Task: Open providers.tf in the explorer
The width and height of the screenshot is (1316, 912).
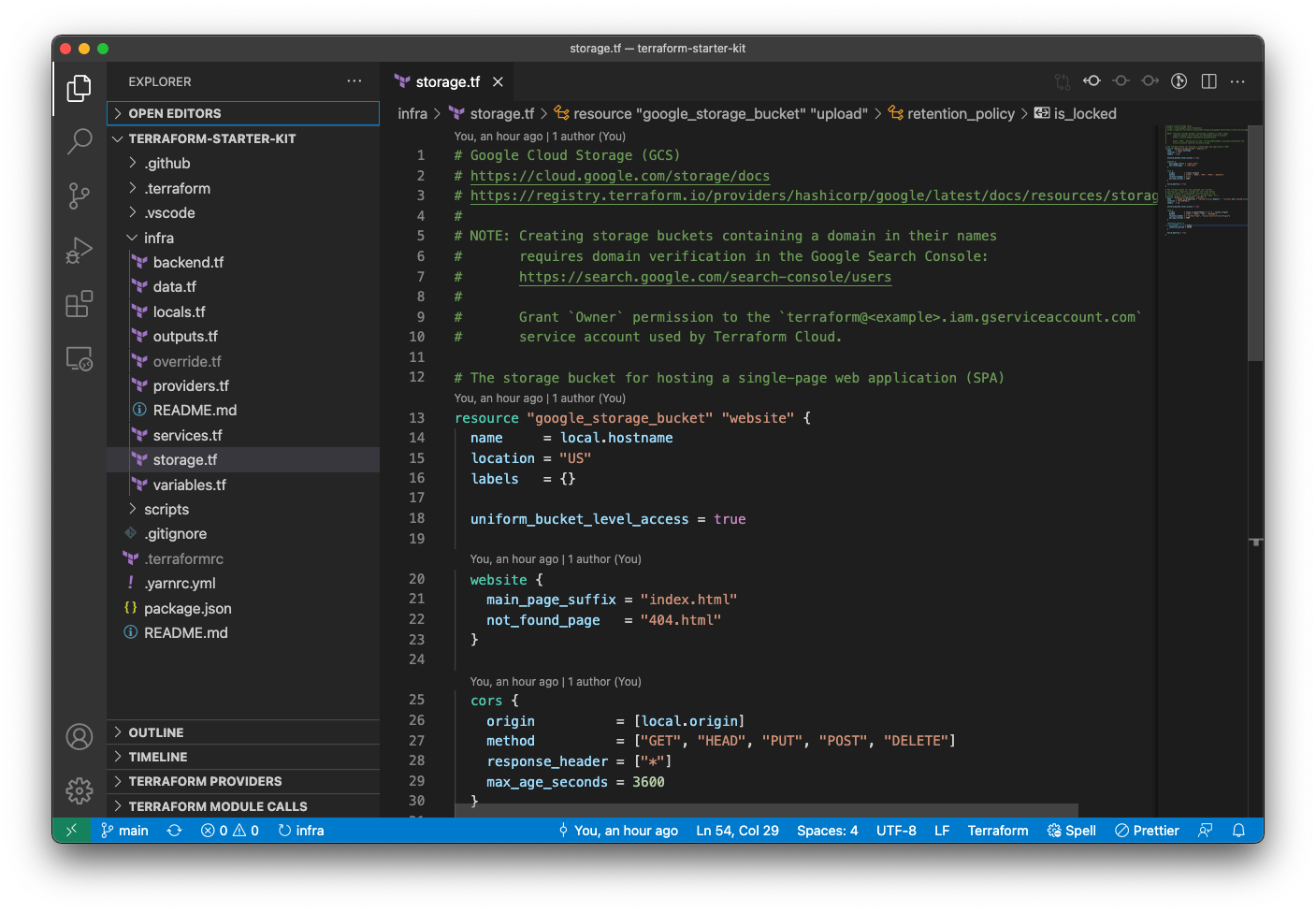Action: (x=243, y=385)
